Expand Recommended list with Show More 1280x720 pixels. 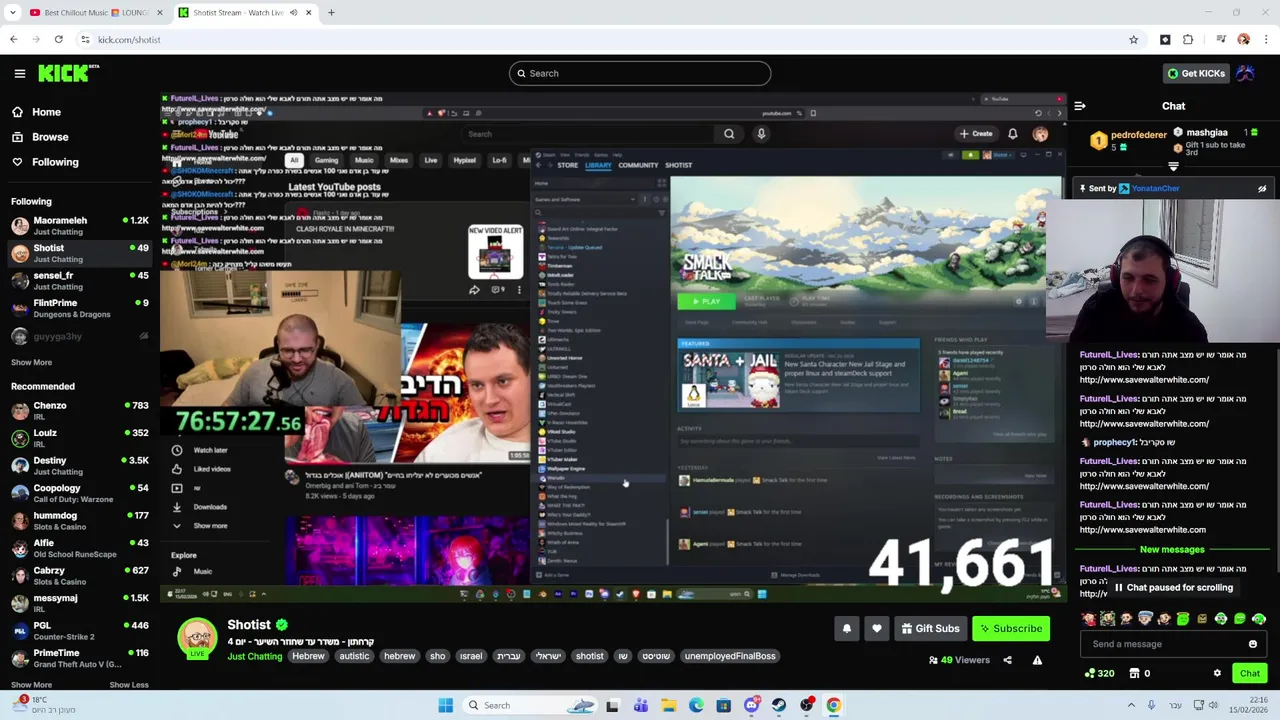pos(31,685)
